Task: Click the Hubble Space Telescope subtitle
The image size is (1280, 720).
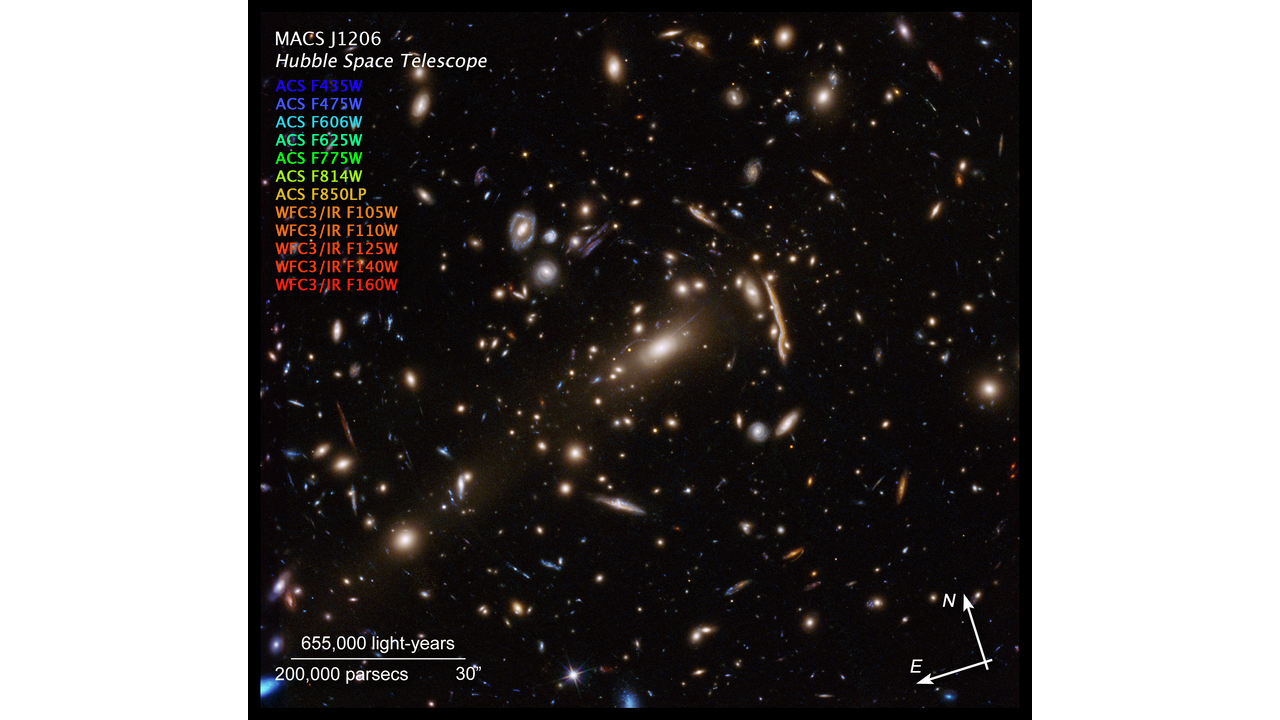Action: click(x=381, y=62)
